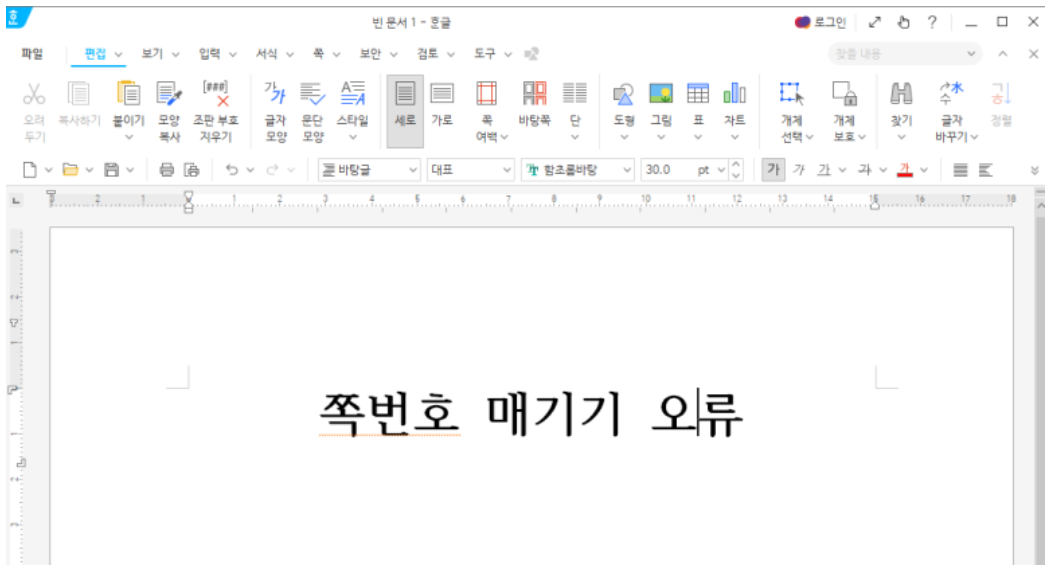The height and width of the screenshot is (574, 1055).
Task: Expand the 함초롬바탕 font dropdown
Action: (627, 170)
